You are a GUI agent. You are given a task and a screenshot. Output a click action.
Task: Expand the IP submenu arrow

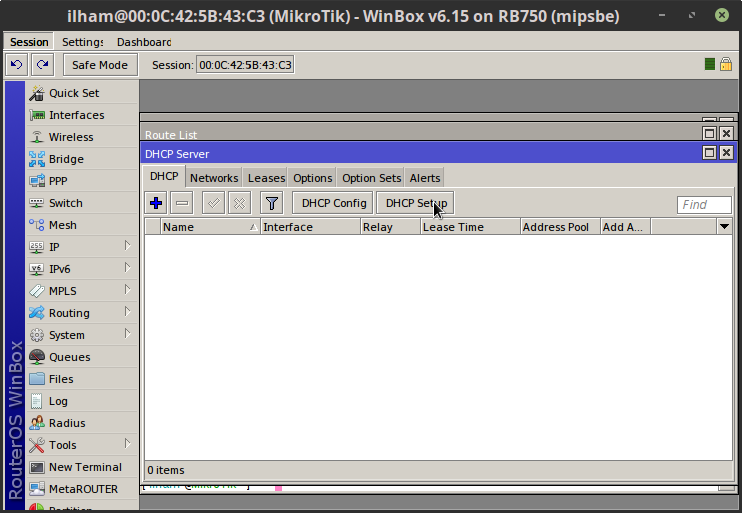[127, 246]
